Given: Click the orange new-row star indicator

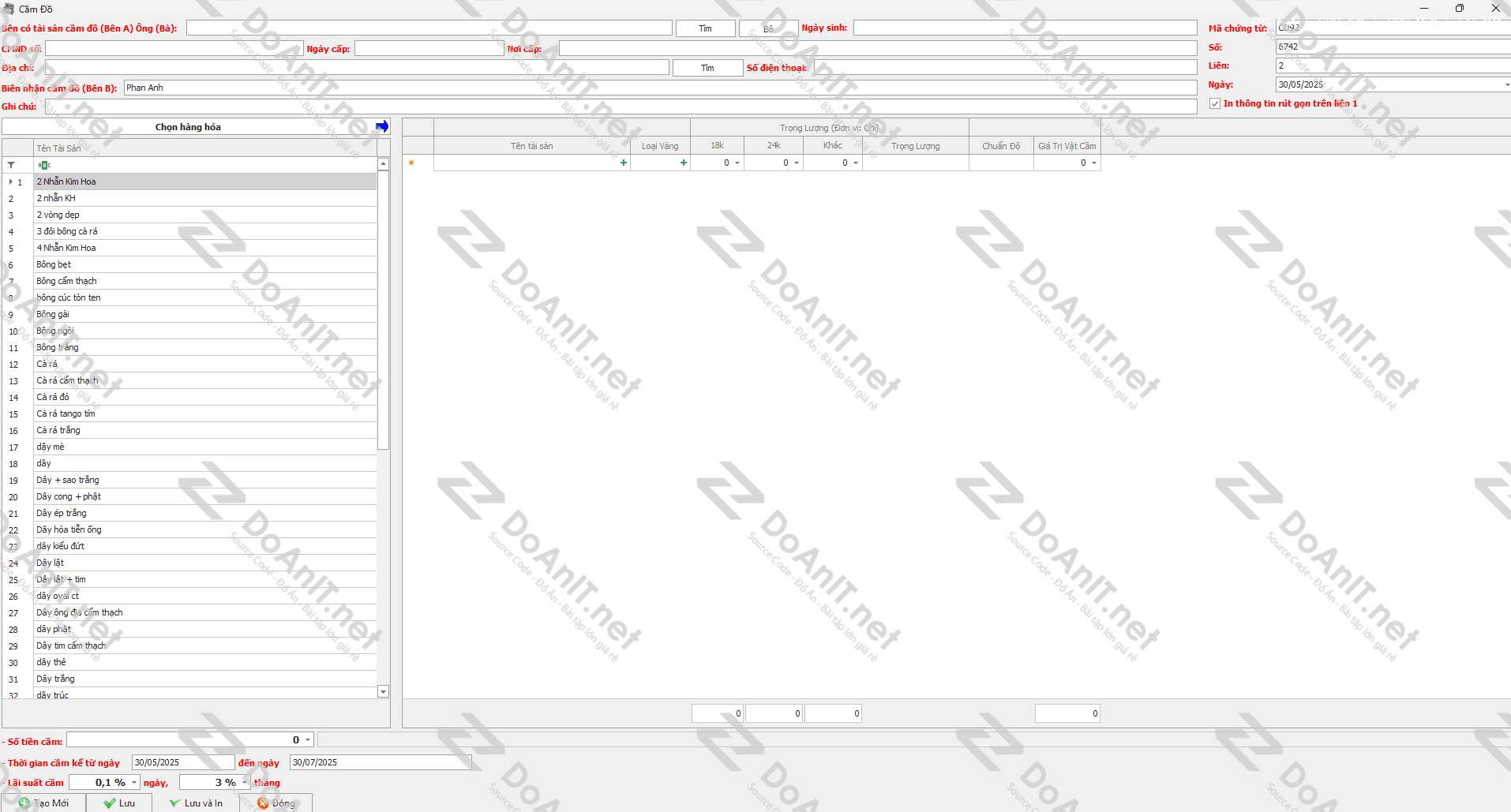Looking at the screenshot, I should pyautogui.click(x=411, y=163).
